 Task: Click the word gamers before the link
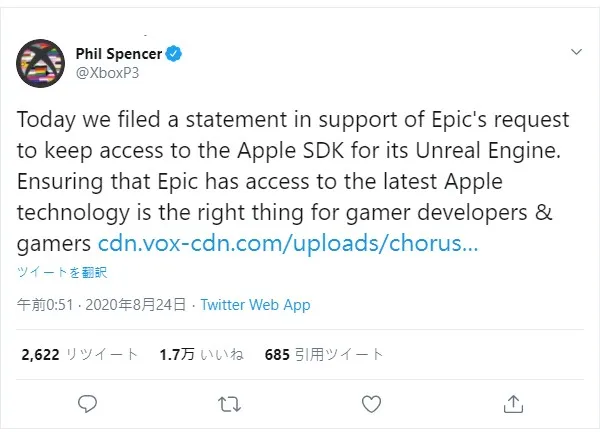coord(54,243)
